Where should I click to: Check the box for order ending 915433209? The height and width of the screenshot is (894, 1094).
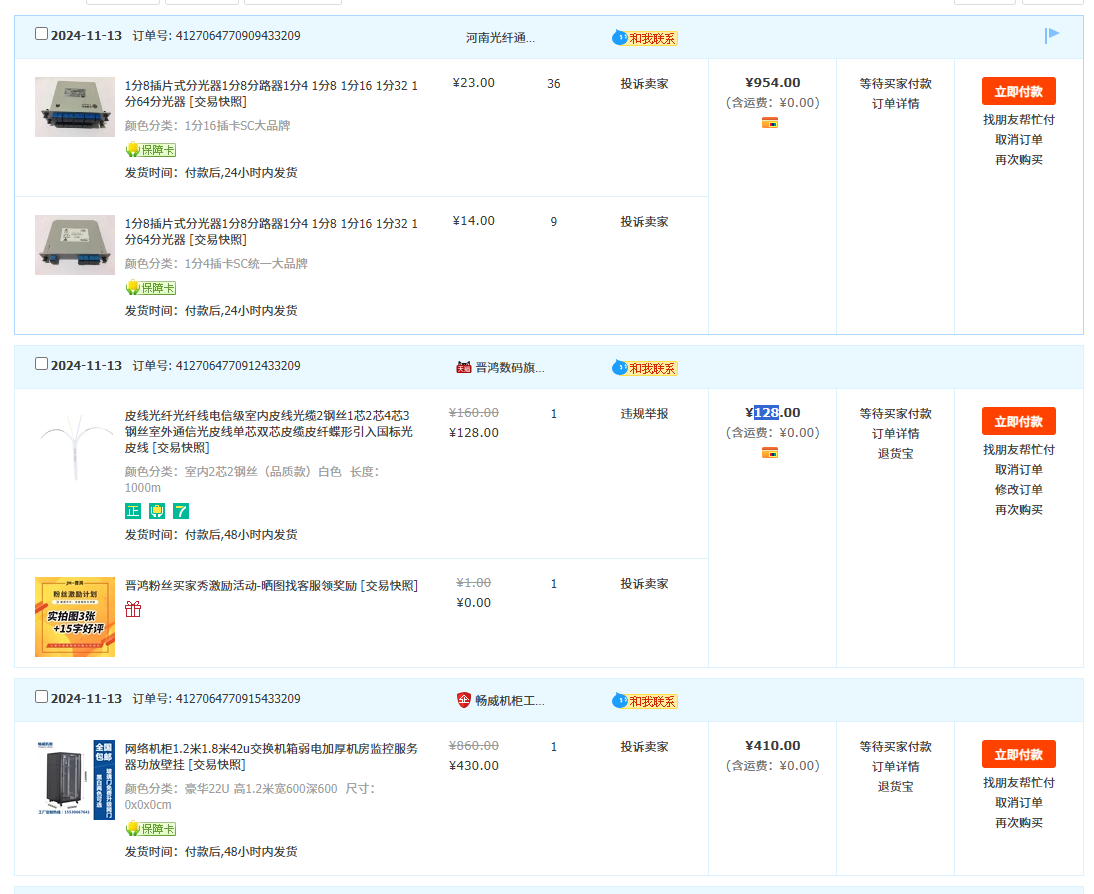(x=41, y=697)
